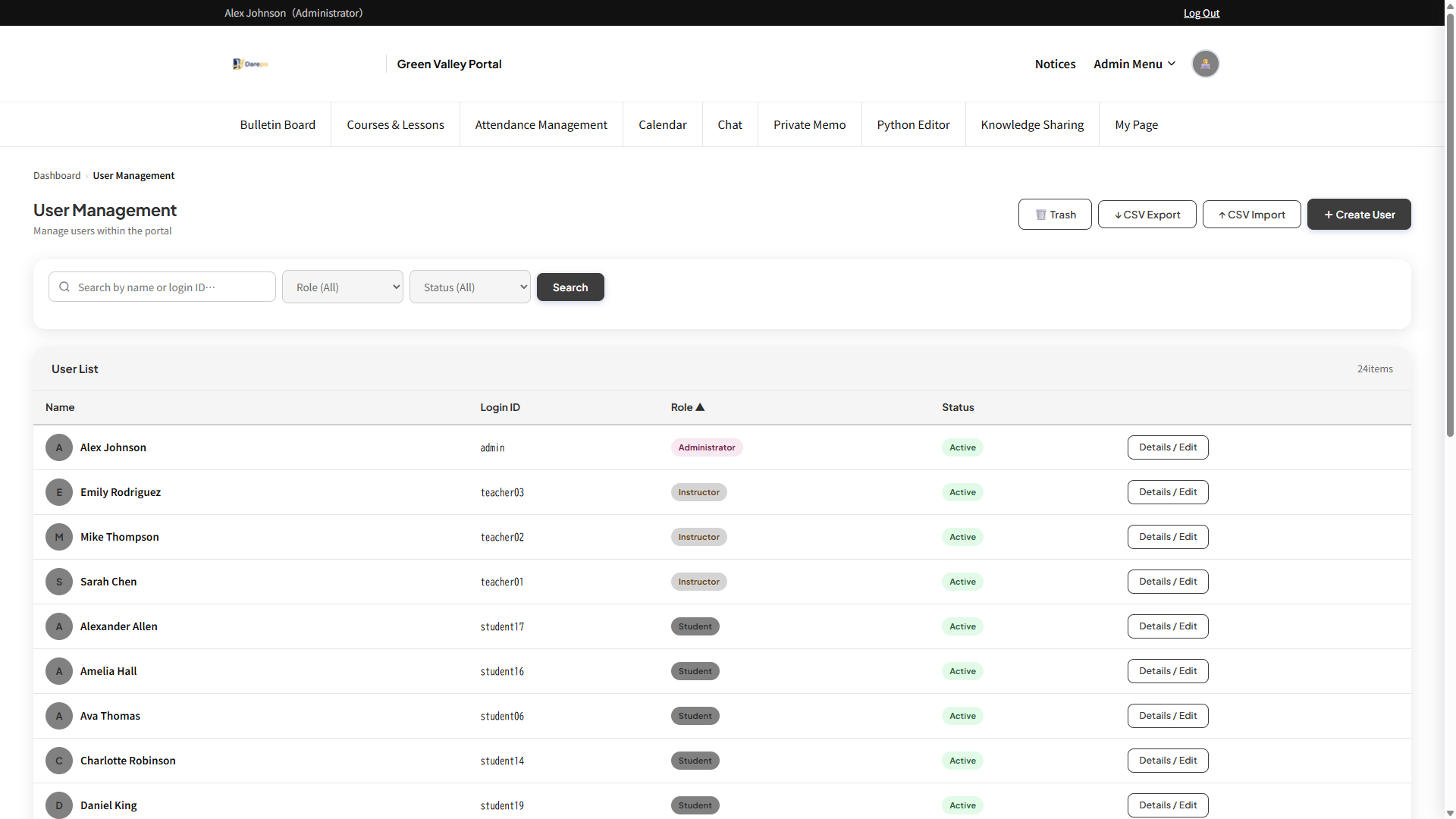Click the avatar circle for Daniel King

pyautogui.click(x=59, y=805)
